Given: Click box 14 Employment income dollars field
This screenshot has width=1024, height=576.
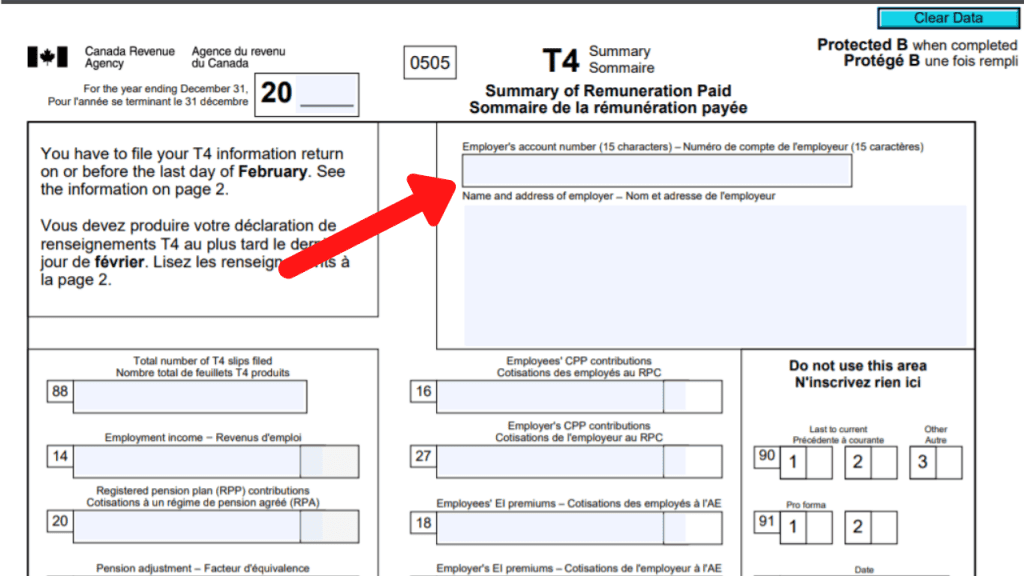Looking at the screenshot, I should pos(187,461).
